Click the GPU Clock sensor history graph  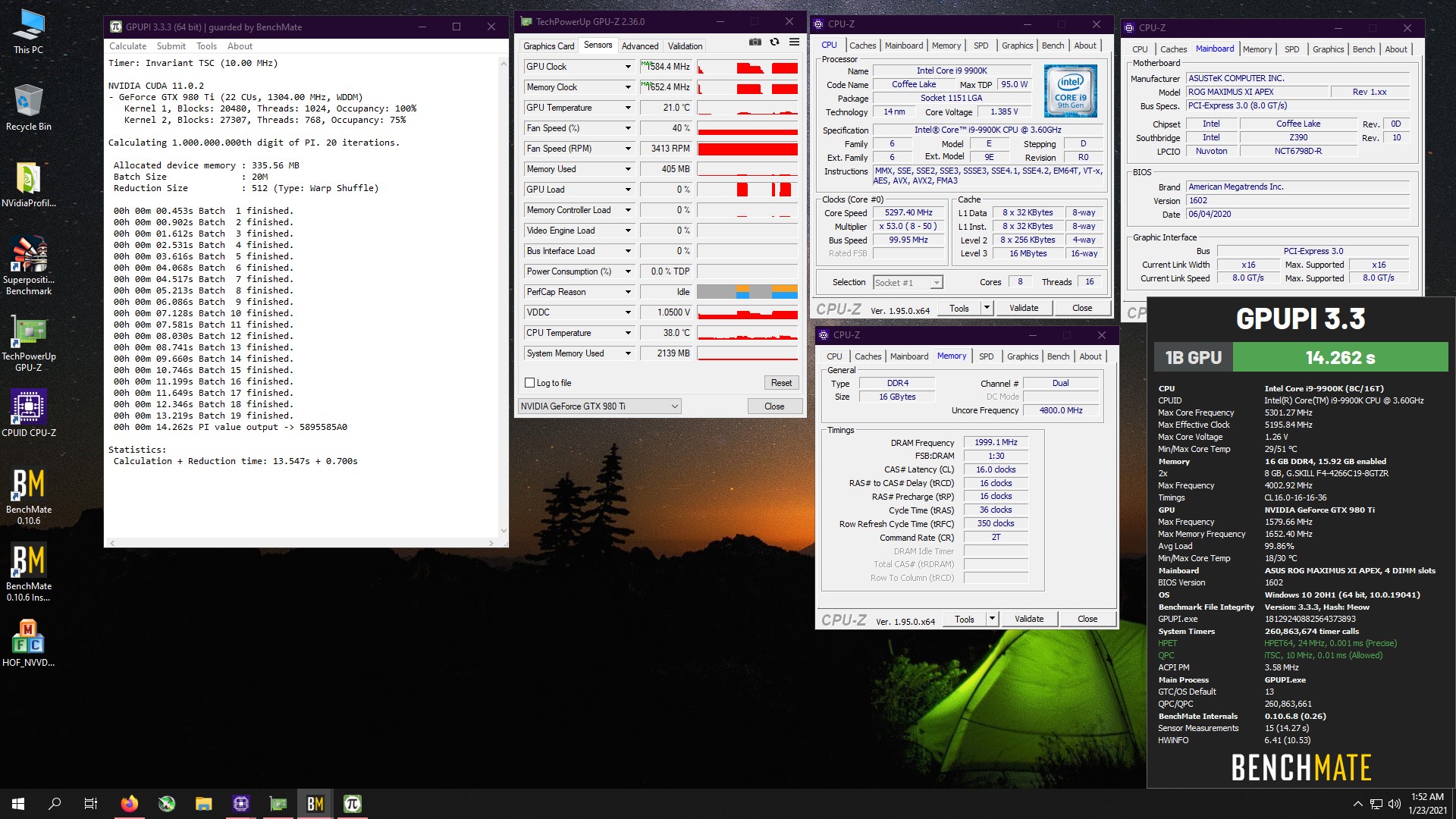(x=747, y=67)
